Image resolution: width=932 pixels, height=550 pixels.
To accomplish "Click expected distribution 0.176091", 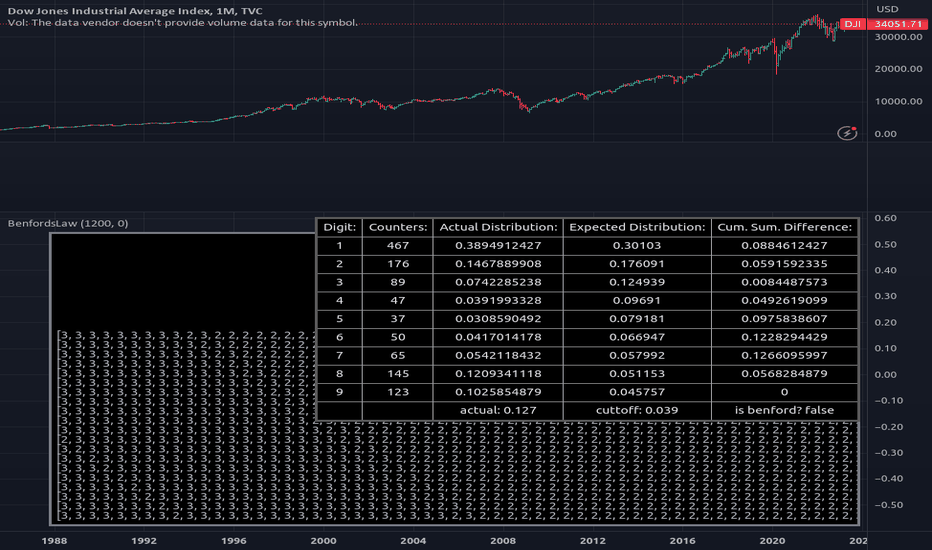I will [637, 264].
